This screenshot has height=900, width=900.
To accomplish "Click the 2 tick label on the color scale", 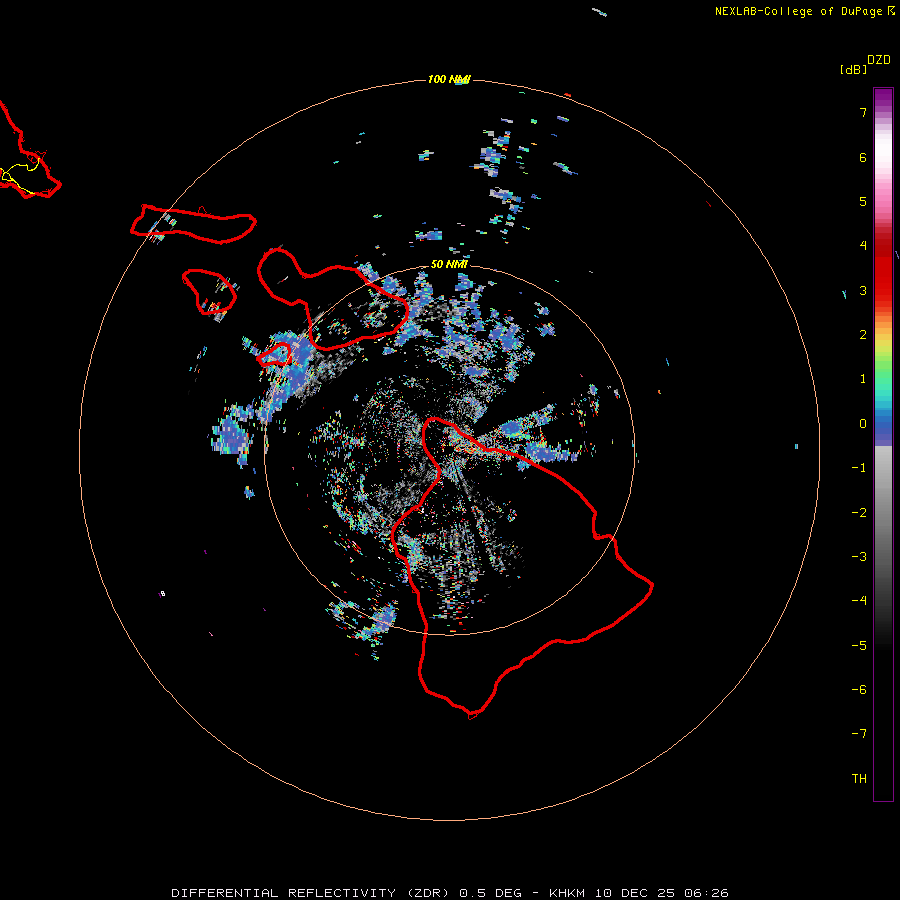I will click(863, 335).
